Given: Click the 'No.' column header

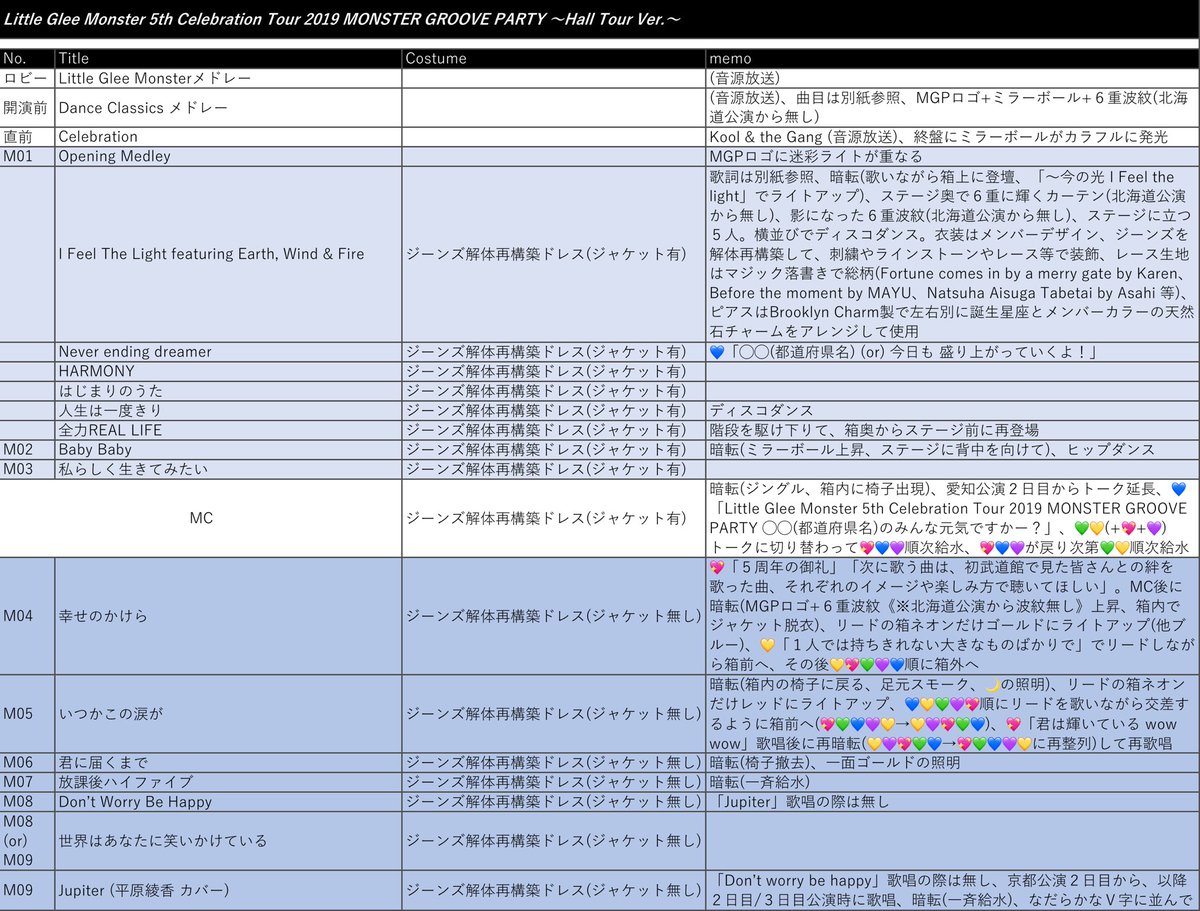Looking at the screenshot, I should tap(28, 59).
